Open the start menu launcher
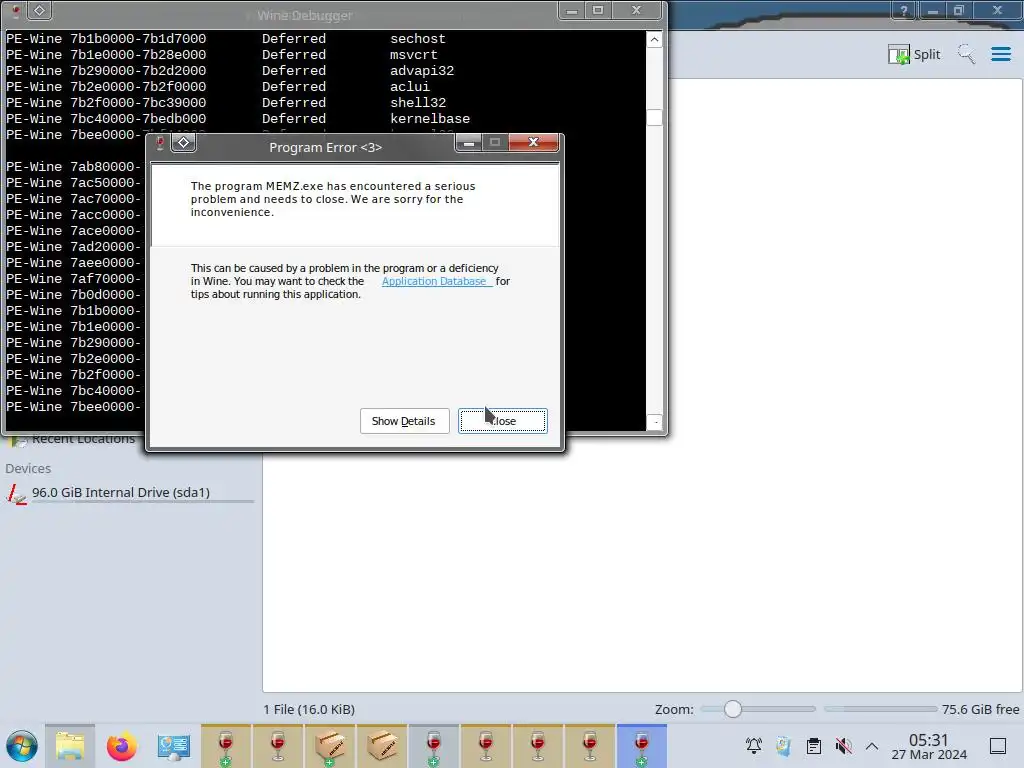The image size is (1024, 768). pyautogui.click(x=22, y=746)
